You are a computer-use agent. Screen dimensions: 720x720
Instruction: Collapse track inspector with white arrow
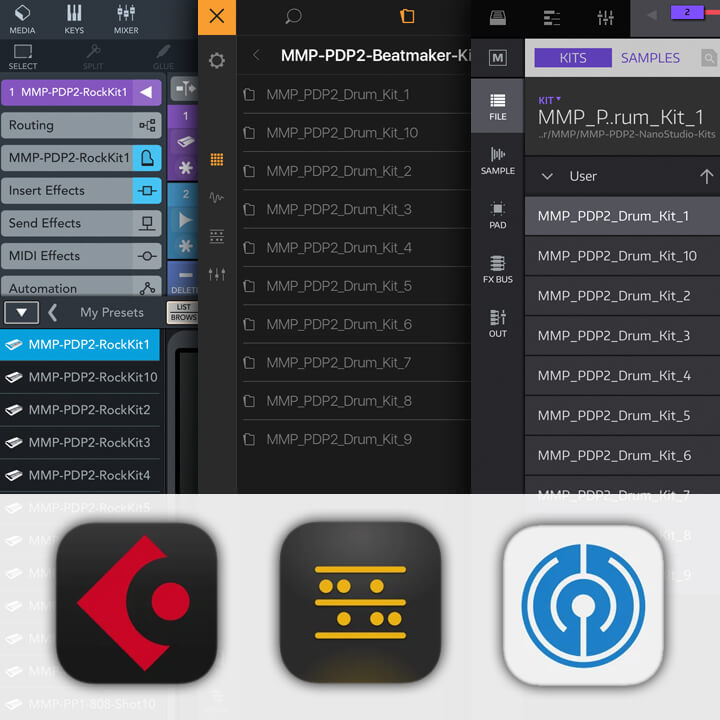146,92
